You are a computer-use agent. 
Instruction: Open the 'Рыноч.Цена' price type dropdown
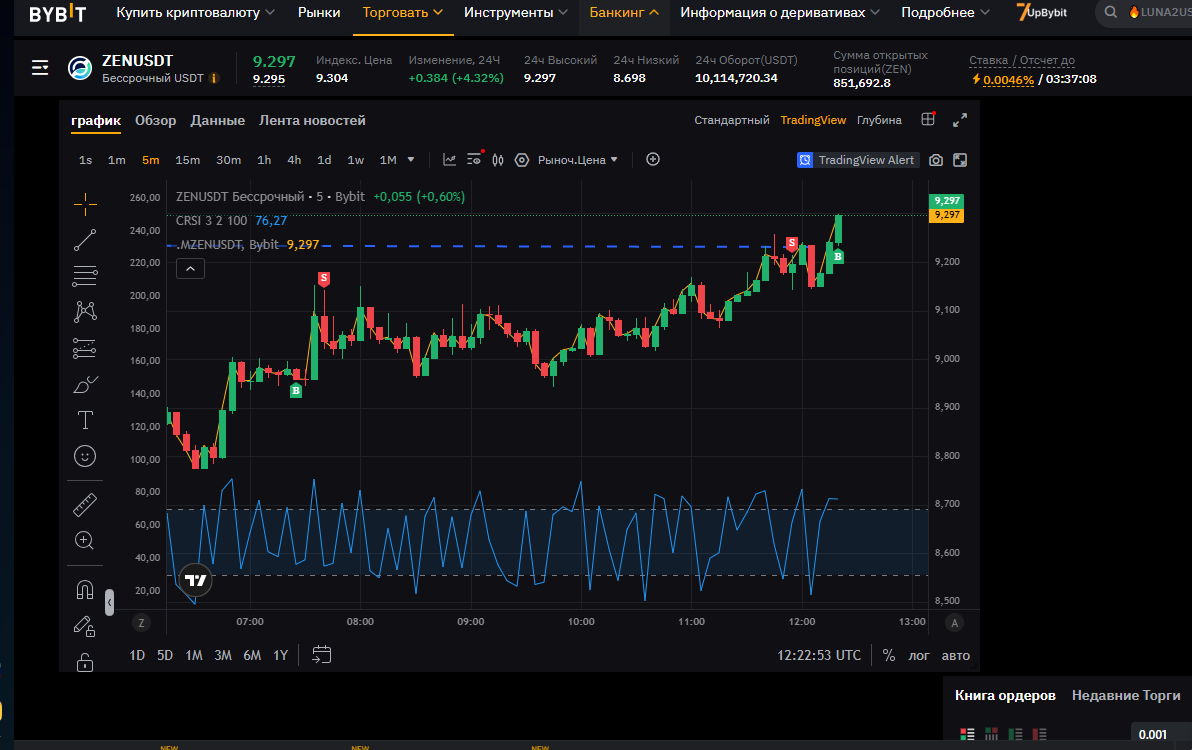tap(578, 160)
